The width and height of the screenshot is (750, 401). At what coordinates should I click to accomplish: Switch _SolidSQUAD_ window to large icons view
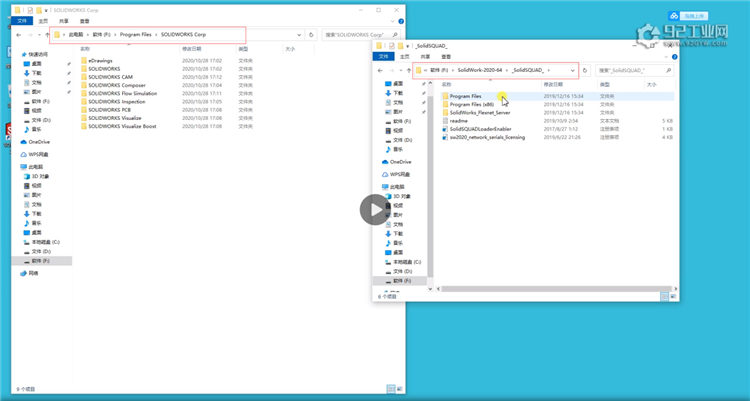pos(673,297)
